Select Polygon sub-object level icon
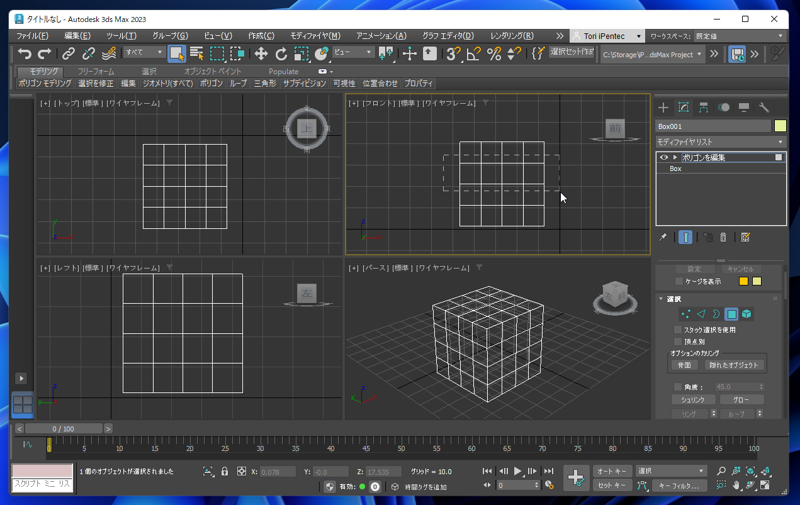The width and height of the screenshot is (800, 505). pyautogui.click(x=731, y=314)
